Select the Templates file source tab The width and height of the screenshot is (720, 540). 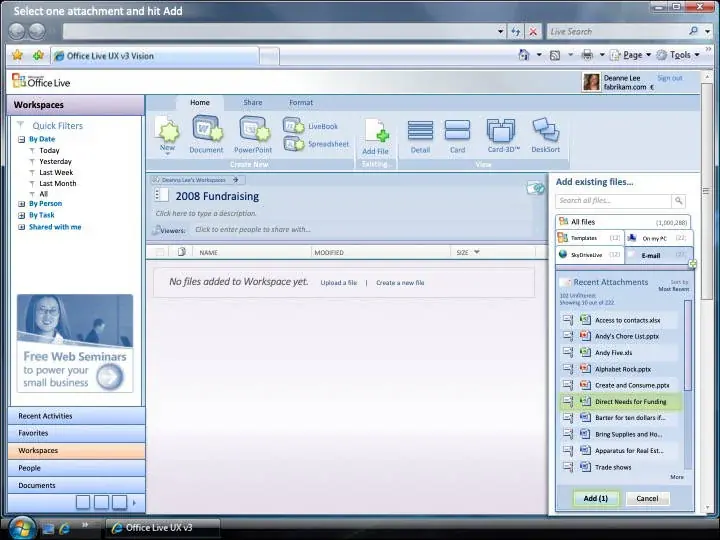590,238
